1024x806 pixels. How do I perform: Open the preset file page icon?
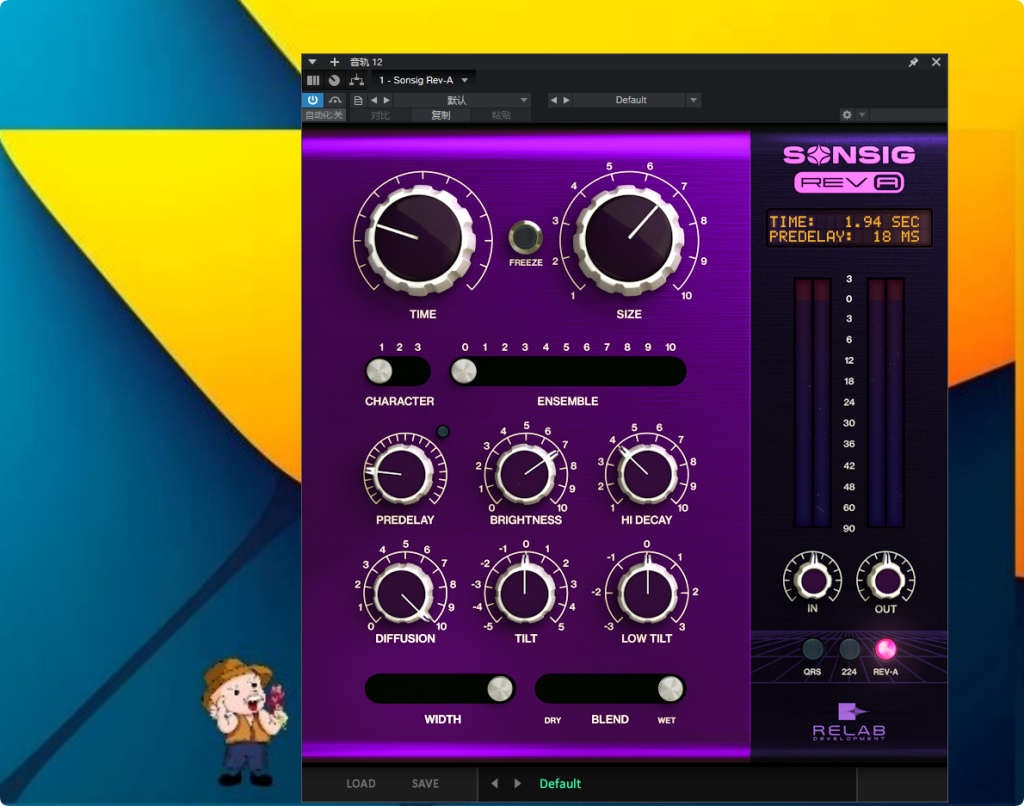tap(358, 101)
